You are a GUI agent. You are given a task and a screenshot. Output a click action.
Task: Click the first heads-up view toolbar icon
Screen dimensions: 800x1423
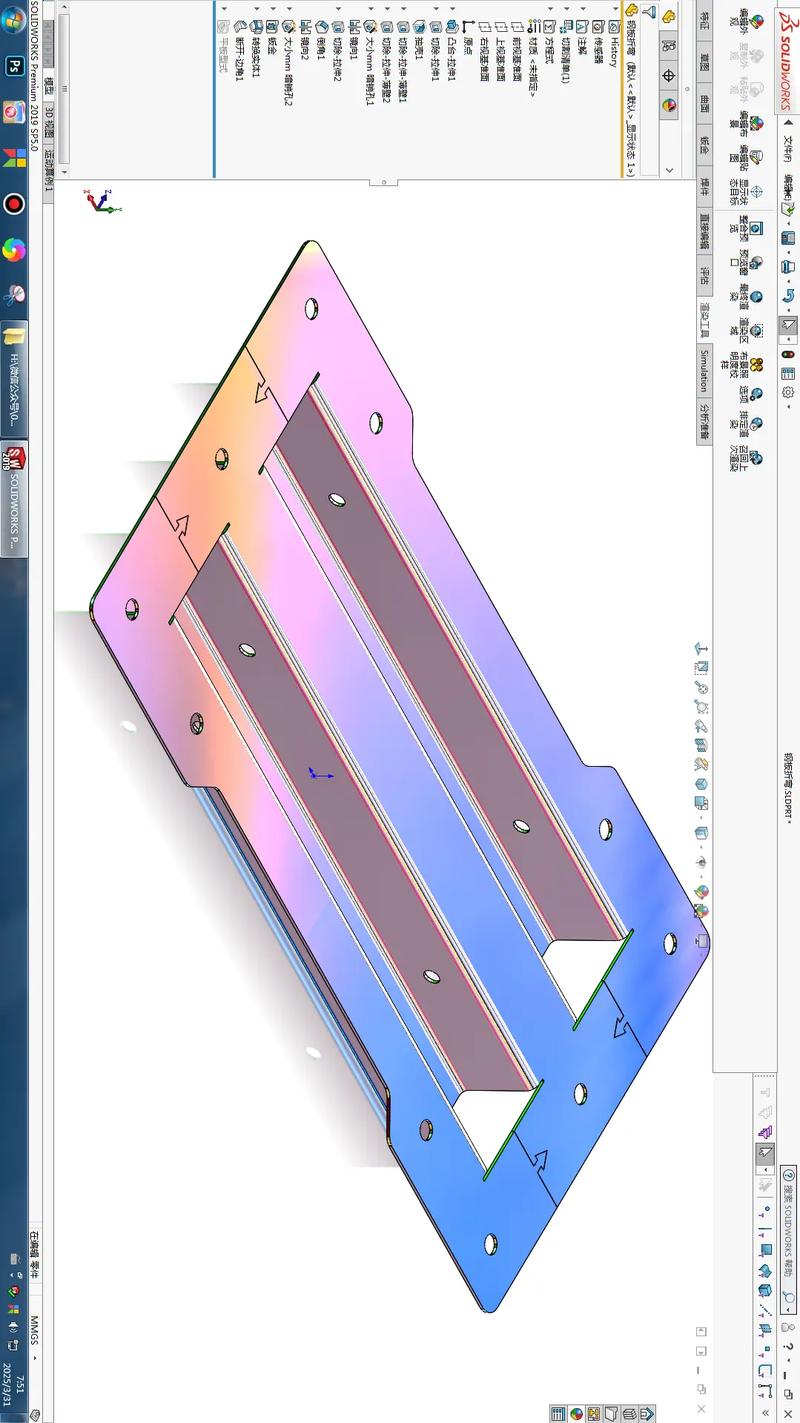702,649
